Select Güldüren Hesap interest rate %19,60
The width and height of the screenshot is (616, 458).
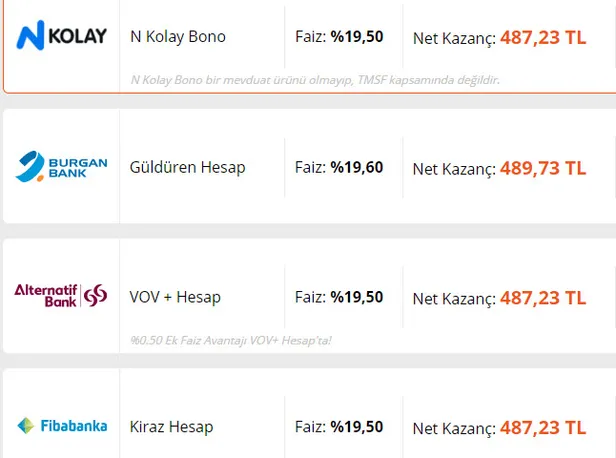357,167
